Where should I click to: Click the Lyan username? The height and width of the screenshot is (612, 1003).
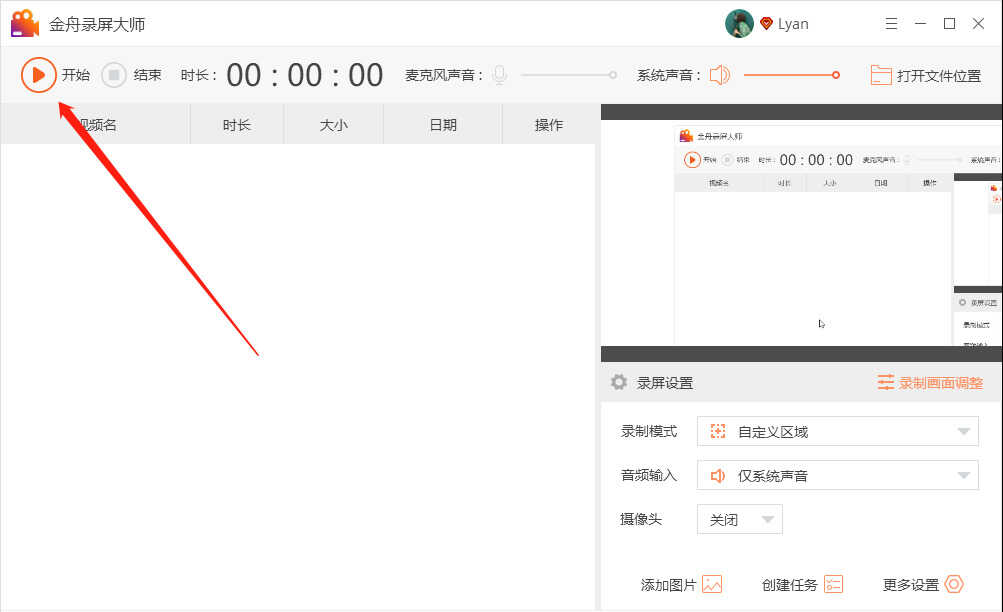tap(793, 24)
